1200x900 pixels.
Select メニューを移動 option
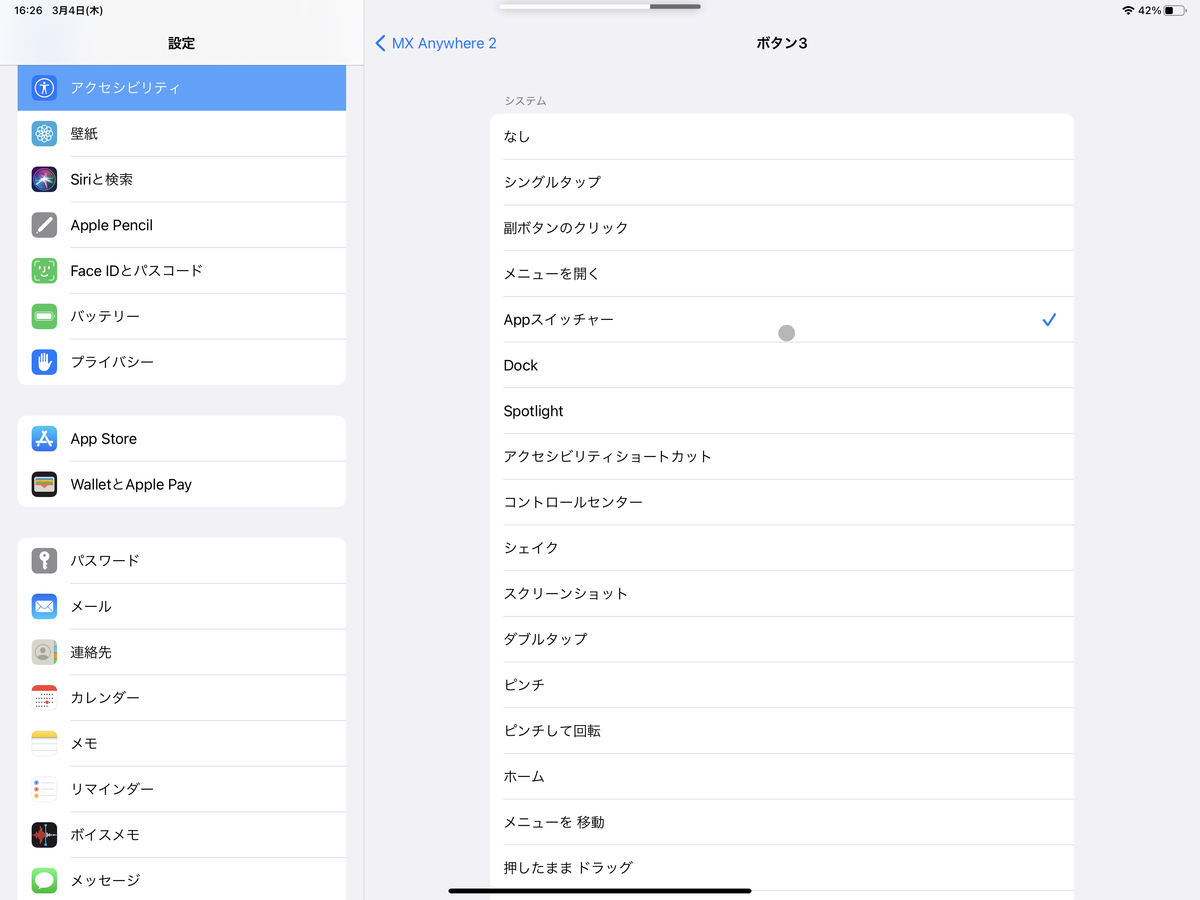tap(782, 823)
